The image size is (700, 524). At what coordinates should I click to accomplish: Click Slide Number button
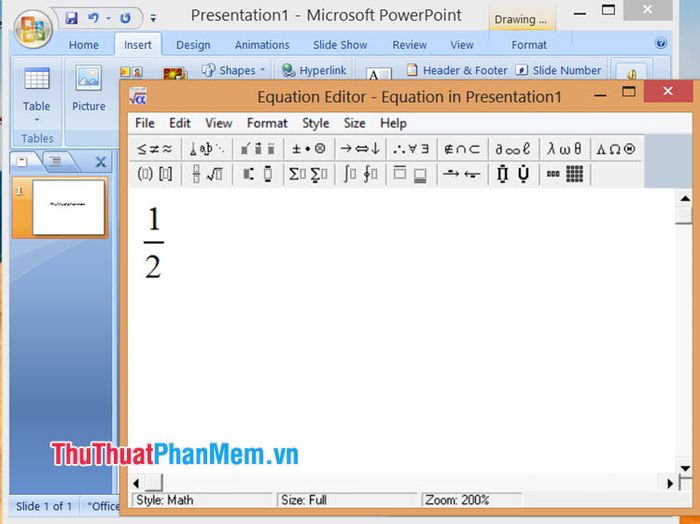click(558, 70)
